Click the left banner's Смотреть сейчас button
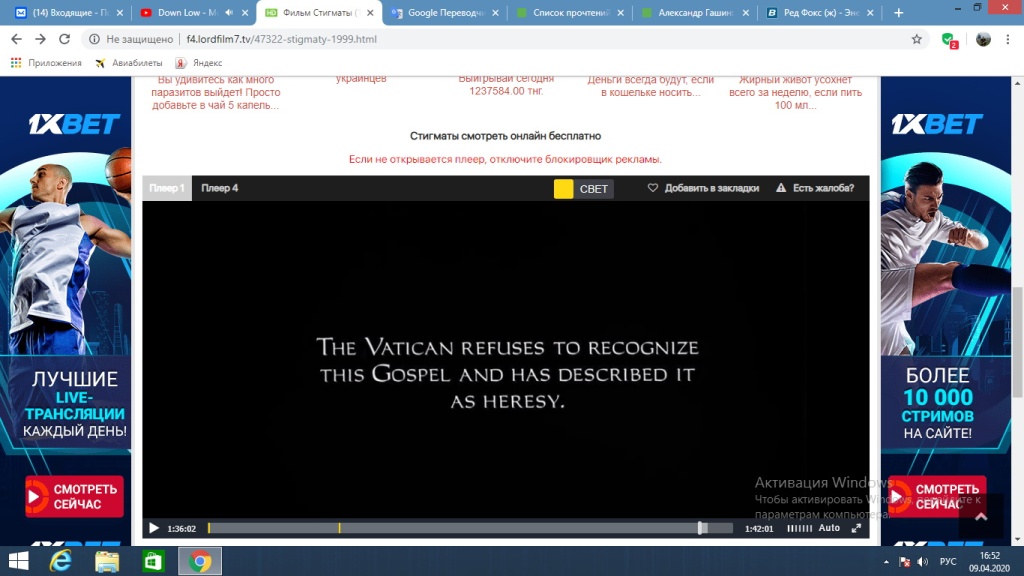 (74, 496)
